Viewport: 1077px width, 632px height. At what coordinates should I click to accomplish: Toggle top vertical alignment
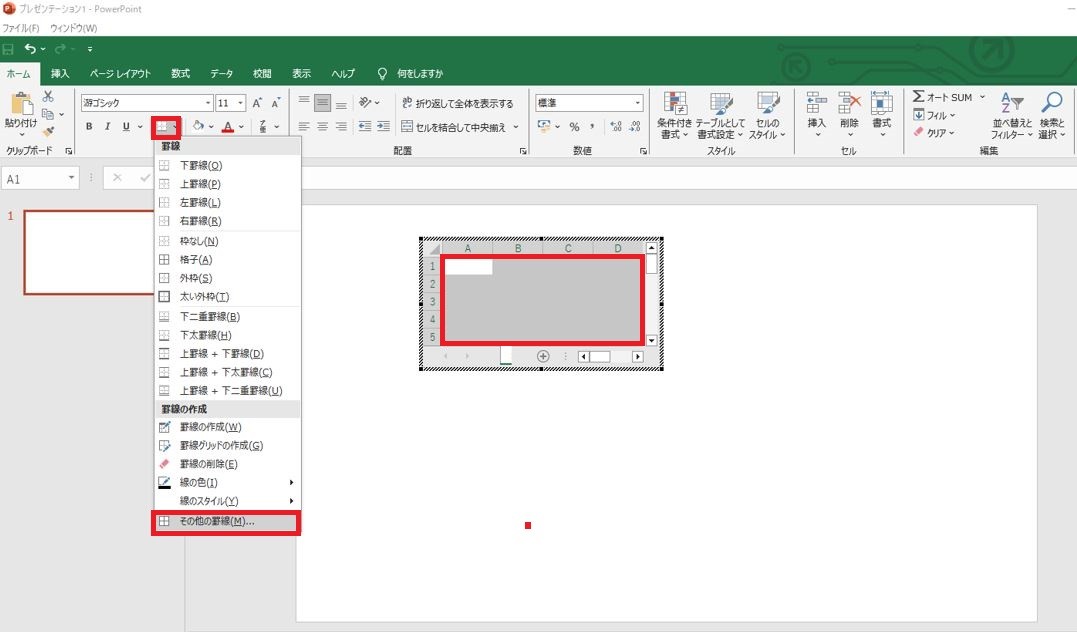pos(304,103)
